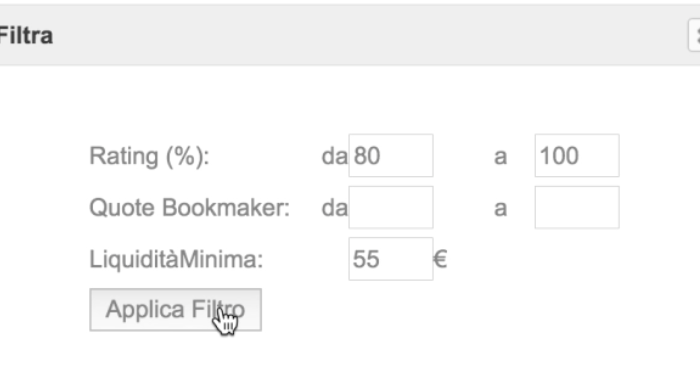This screenshot has width=700, height=366.
Task: Click the number 80 in Rating field
Action: (367, 156)
